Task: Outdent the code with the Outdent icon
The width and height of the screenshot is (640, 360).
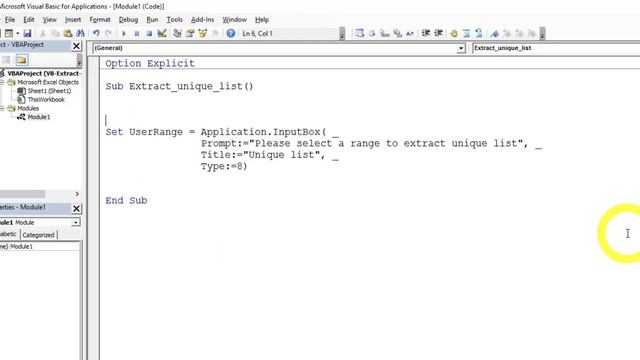Action: [438, 33]
